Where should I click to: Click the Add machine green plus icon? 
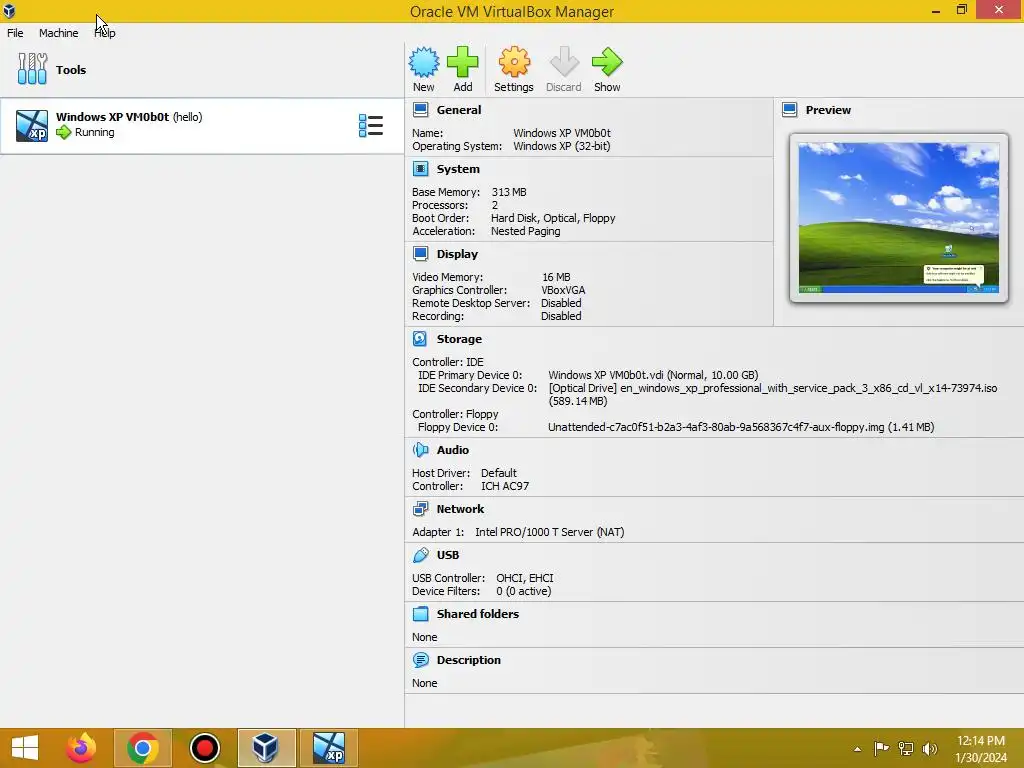(x=462, y=62)
